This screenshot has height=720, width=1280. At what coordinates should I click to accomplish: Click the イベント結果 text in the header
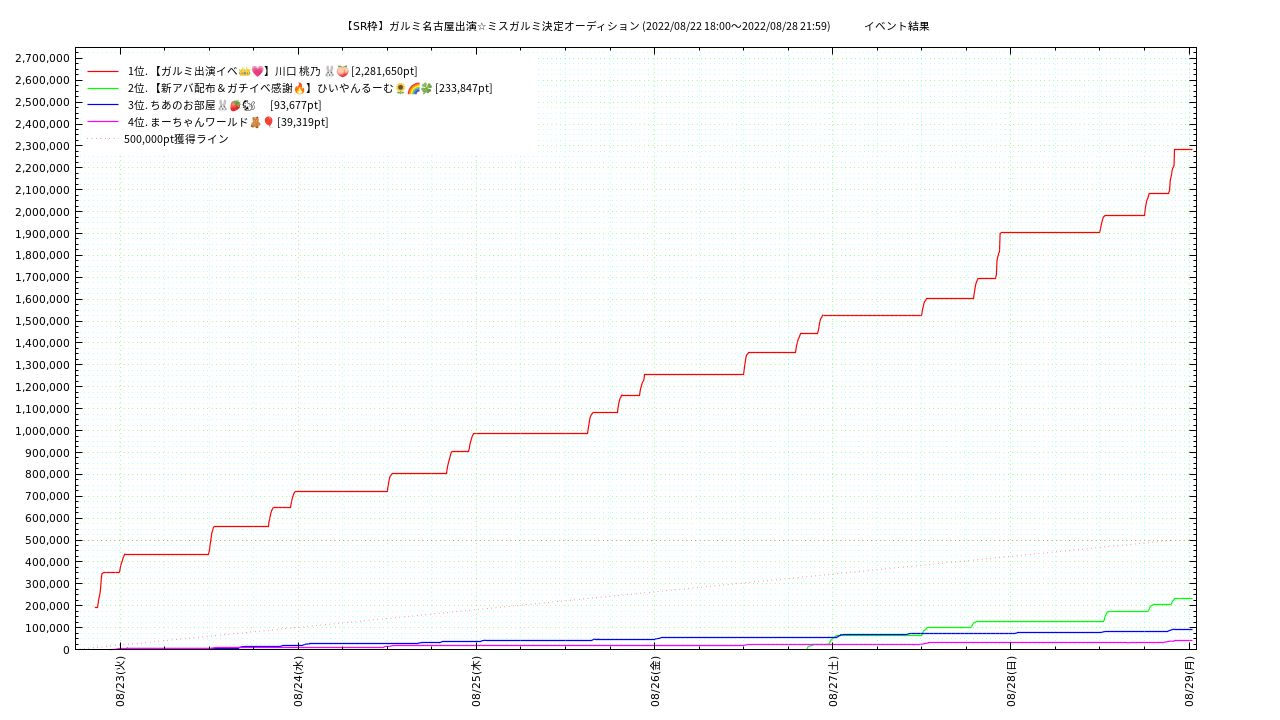click(896, 26)
